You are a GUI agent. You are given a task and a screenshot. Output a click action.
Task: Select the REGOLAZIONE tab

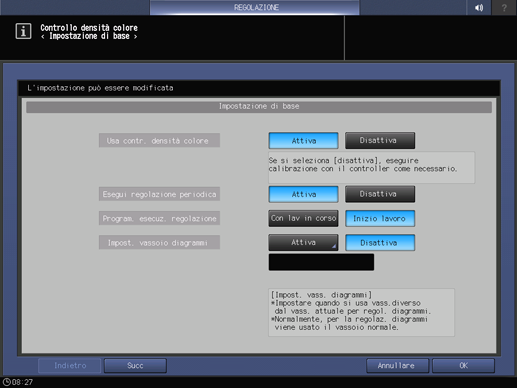coord(255,7)
